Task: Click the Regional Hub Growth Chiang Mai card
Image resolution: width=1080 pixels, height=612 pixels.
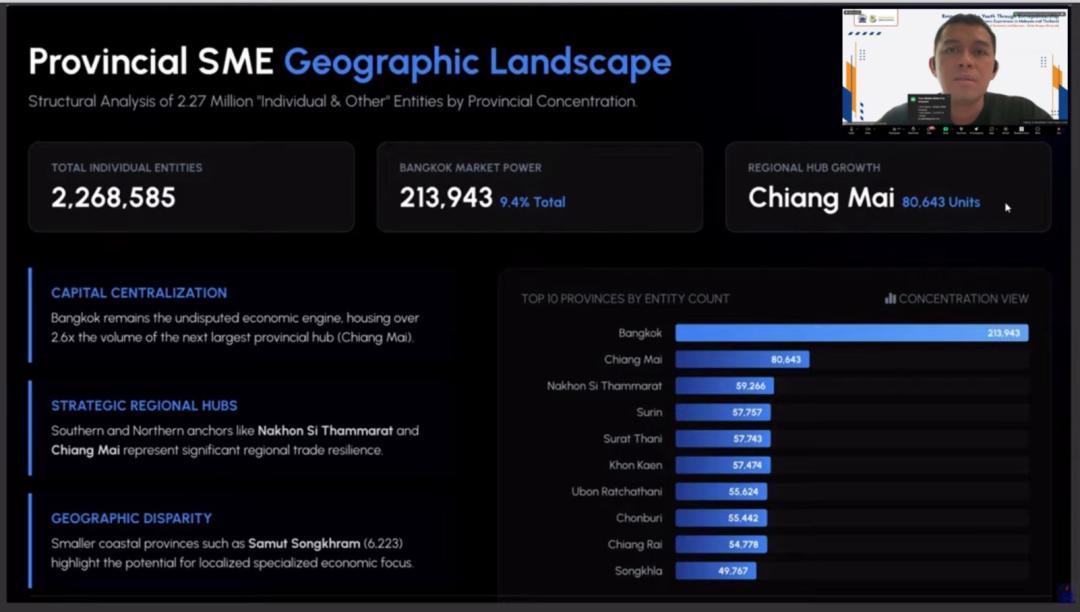Action: (x=887, y=187)
